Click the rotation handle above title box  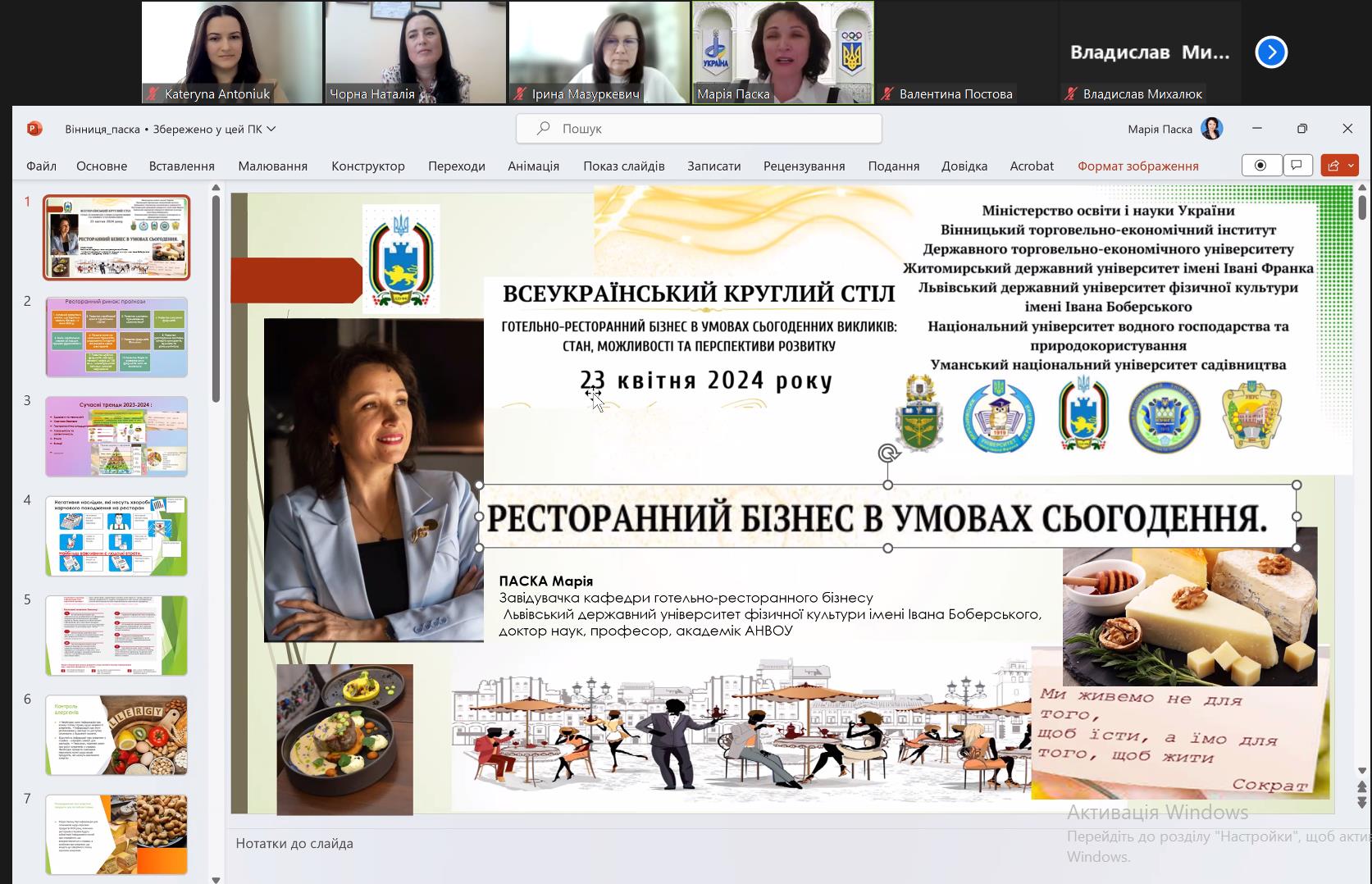point(887,453)
